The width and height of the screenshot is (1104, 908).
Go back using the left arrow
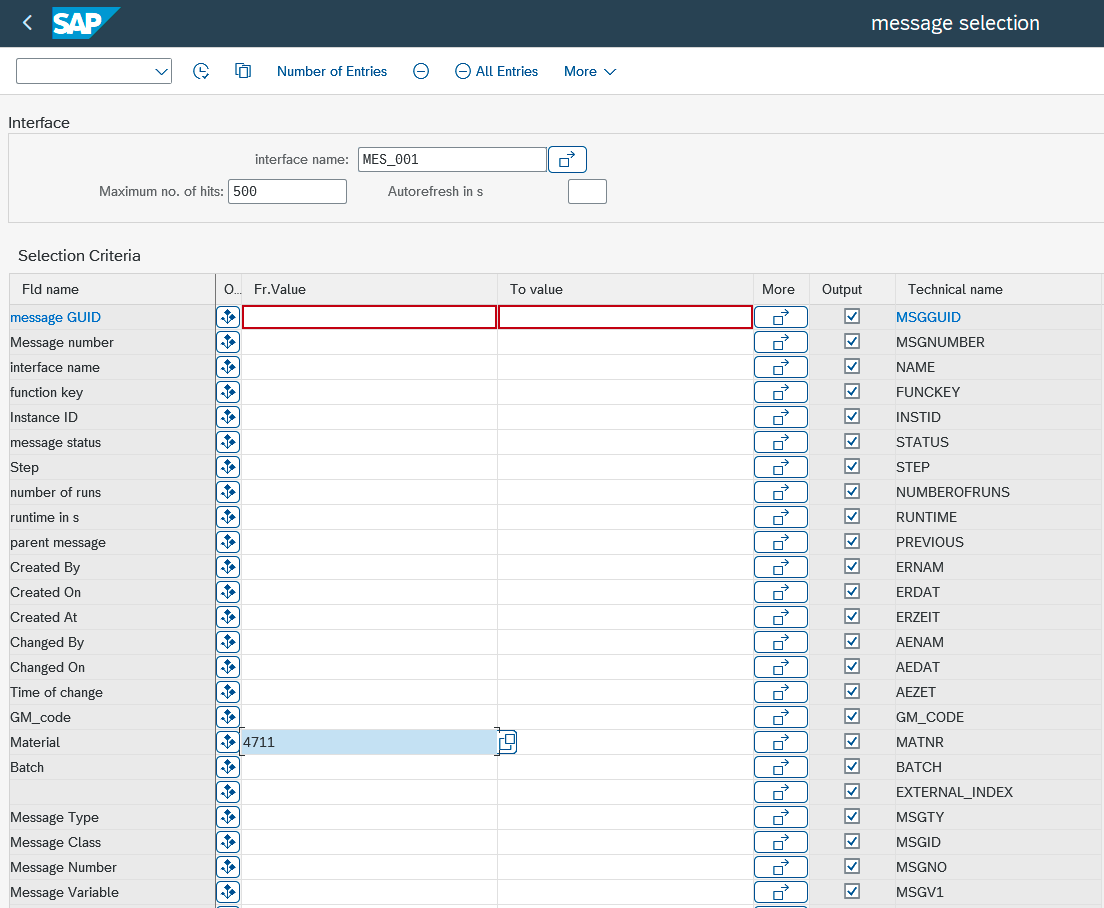point(27,23)
